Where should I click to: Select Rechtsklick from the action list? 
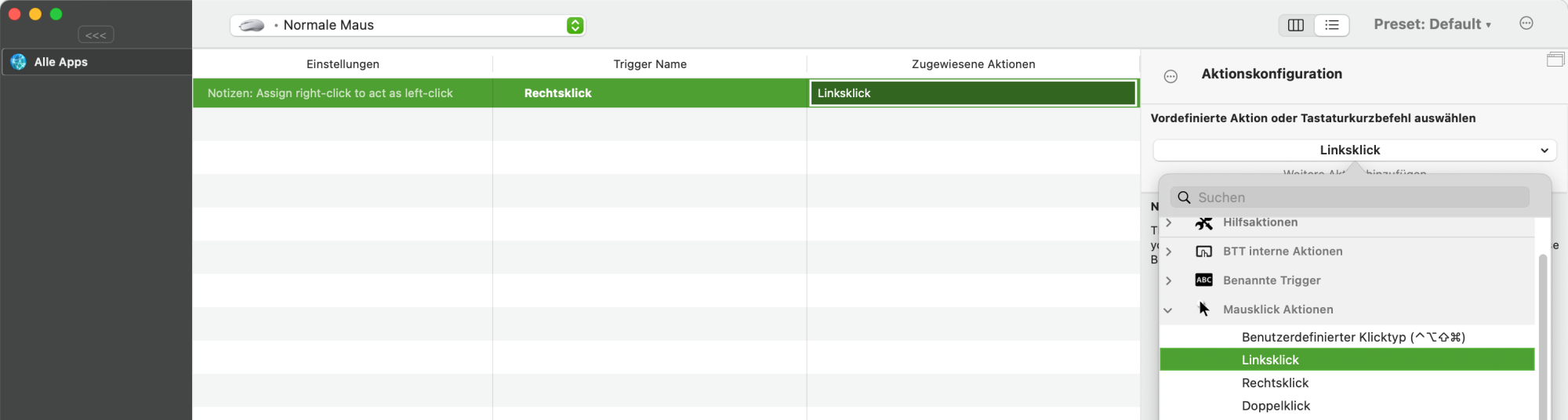(x=1275, y=383)
